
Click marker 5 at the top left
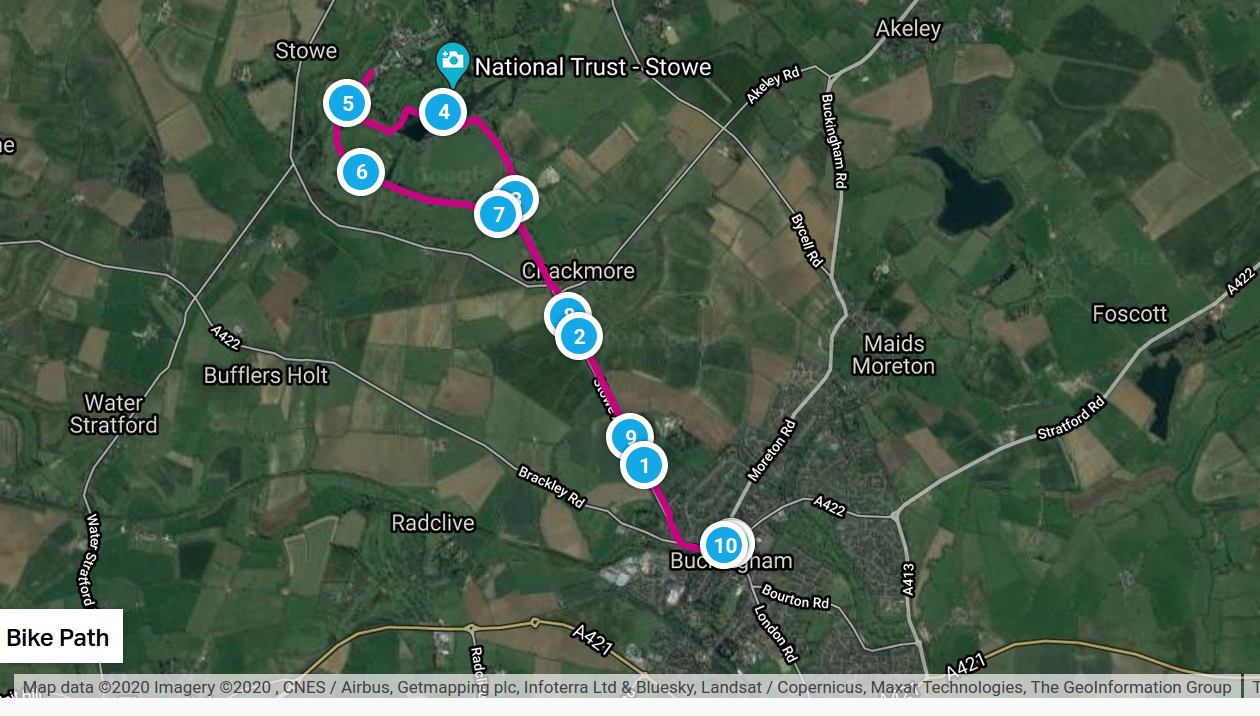(x=346, y=101)
